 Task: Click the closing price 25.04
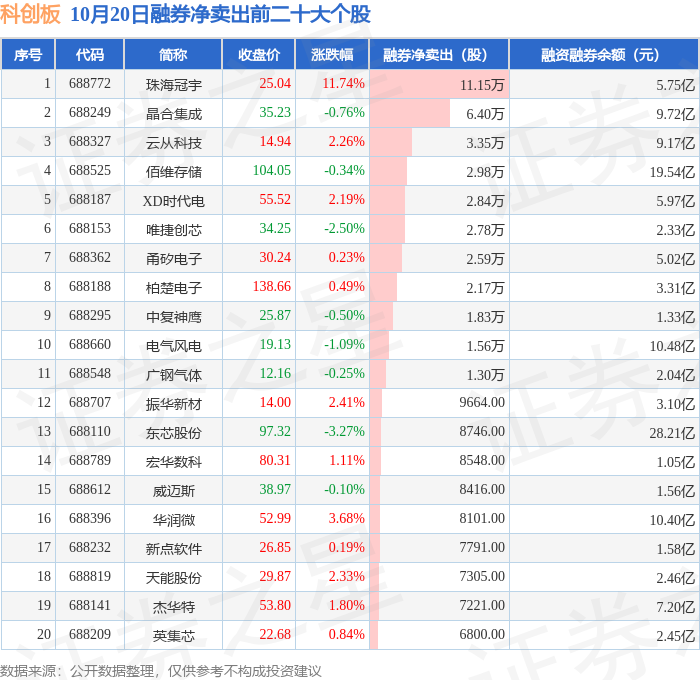(x=275, y=83)
